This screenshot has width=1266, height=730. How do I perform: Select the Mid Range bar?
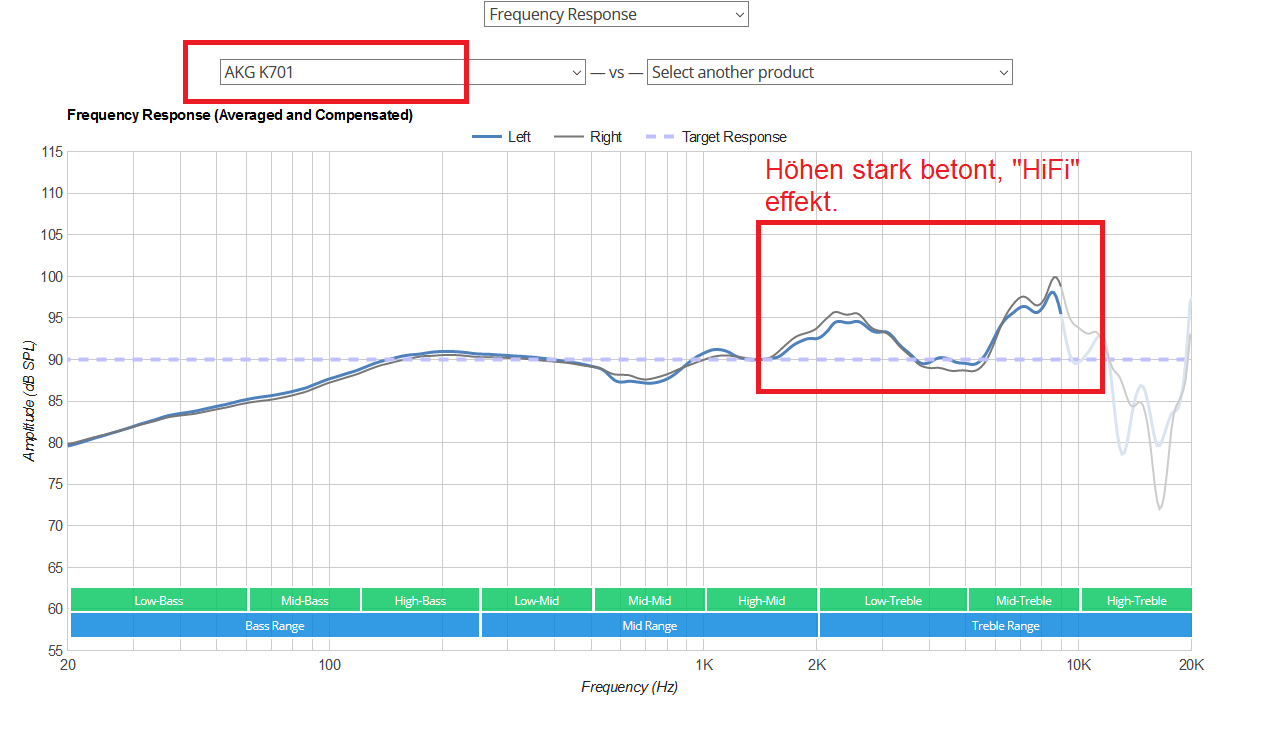[650, 625]
